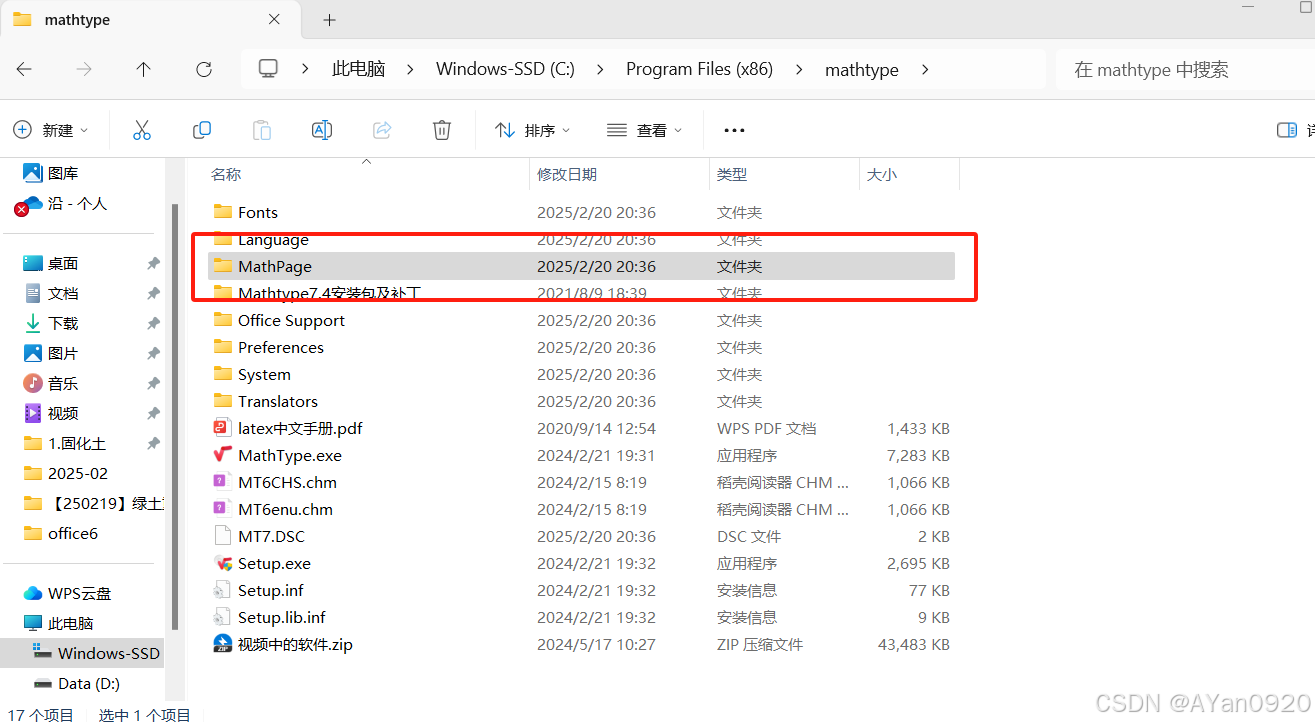Unpin 文档 via its pin icon
This screenshot has width=1315, height=725.
click(x=153, y=293)
